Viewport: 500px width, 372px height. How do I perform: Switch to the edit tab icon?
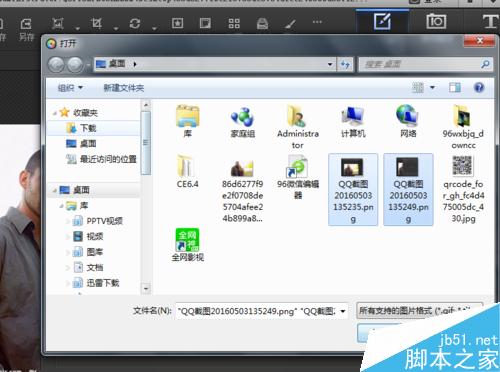point(382,21)
